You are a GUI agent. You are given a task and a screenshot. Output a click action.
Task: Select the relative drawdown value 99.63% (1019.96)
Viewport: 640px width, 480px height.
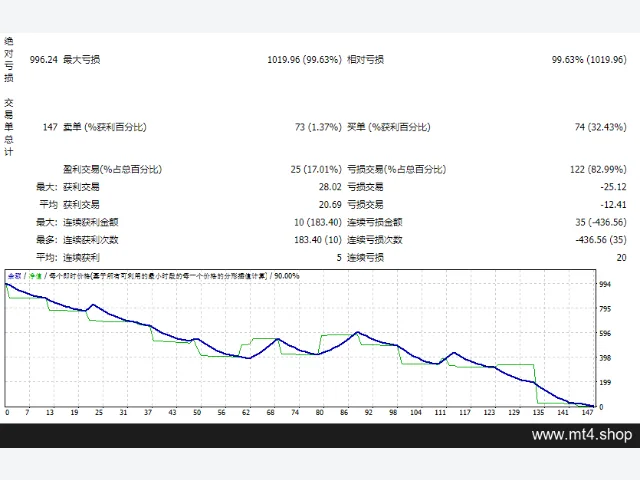(589, 60)
